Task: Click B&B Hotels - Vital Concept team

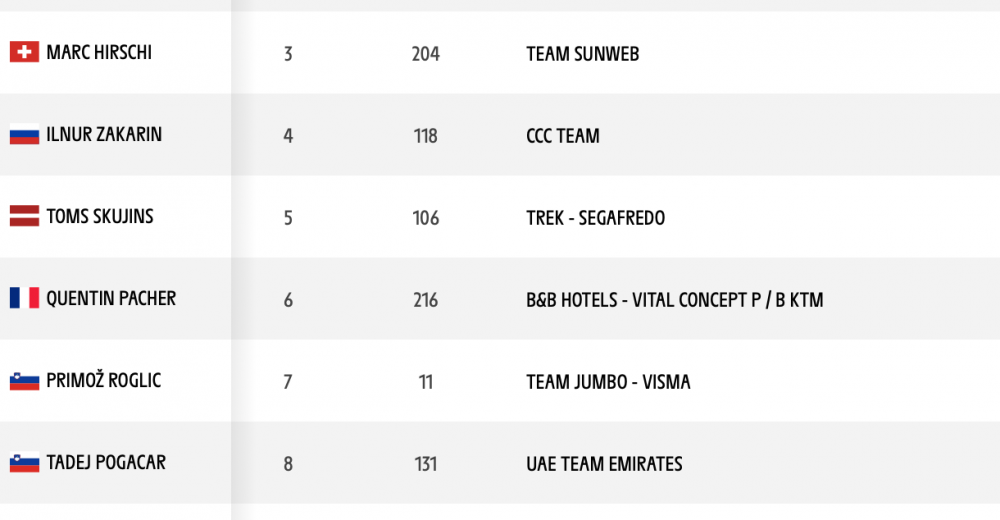Action: (674, 300)
